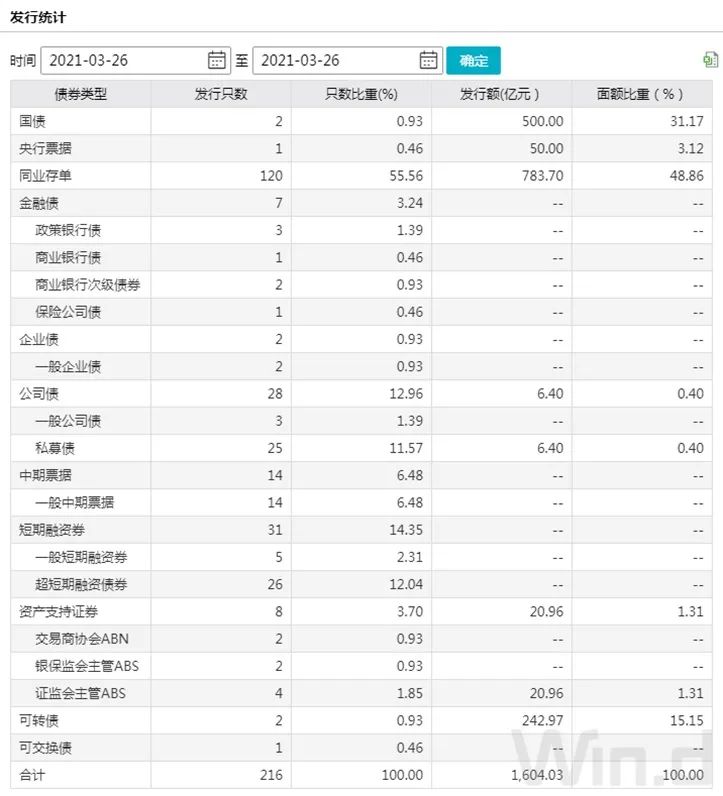723x796 pixels.
Task: Click the 31.17 face value share cell
Action: [686, 121]
